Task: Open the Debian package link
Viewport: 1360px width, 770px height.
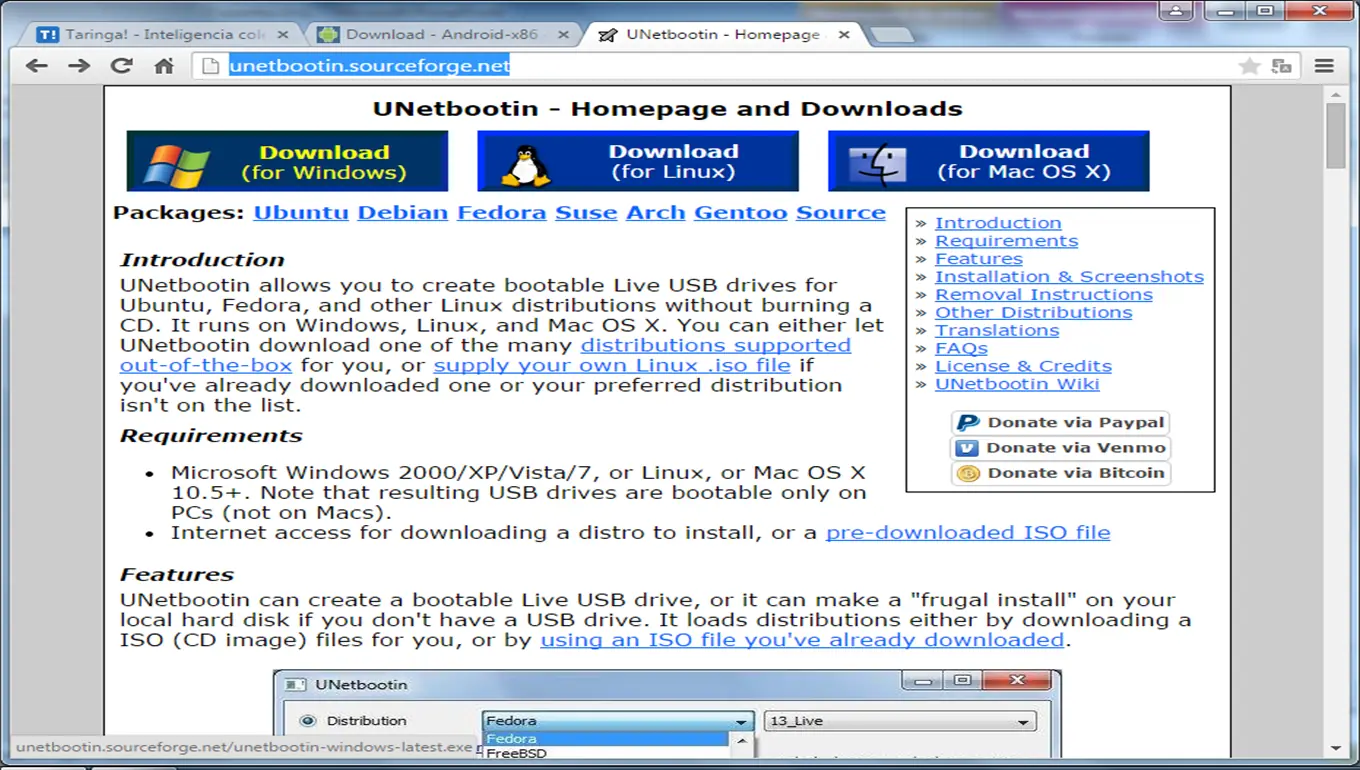Action: pos(403,213)
